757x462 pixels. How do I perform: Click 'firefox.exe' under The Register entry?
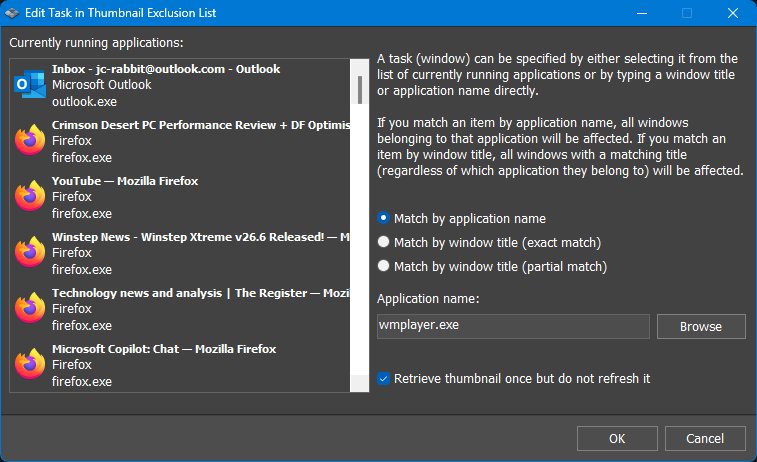(82, 326)
